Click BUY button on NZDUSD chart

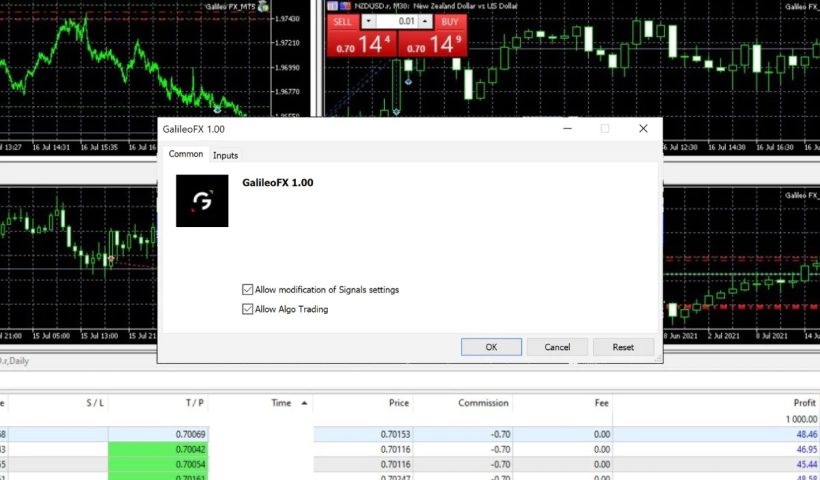pyautogui.click(x=450, y=22)
